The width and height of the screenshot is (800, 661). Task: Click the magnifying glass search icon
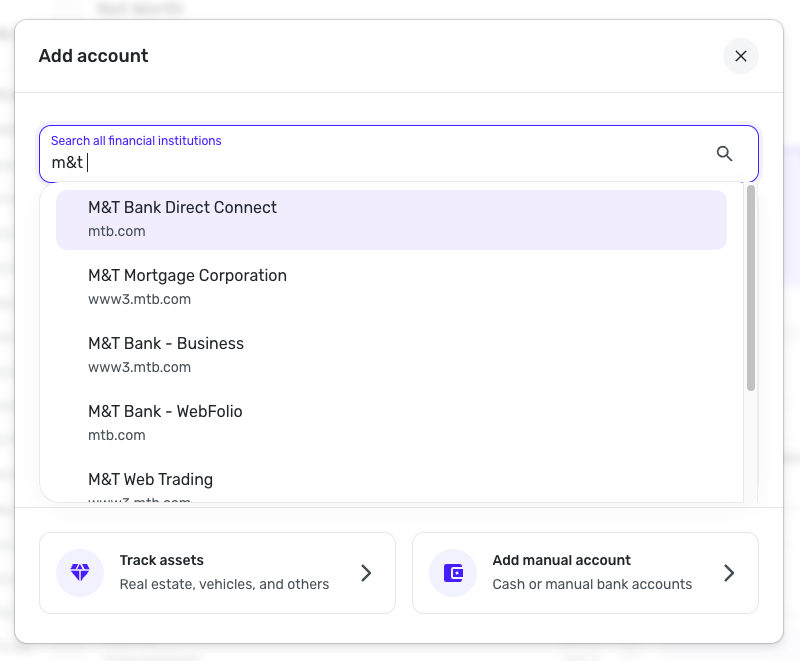pyautogui.click(x=725, y=153)
